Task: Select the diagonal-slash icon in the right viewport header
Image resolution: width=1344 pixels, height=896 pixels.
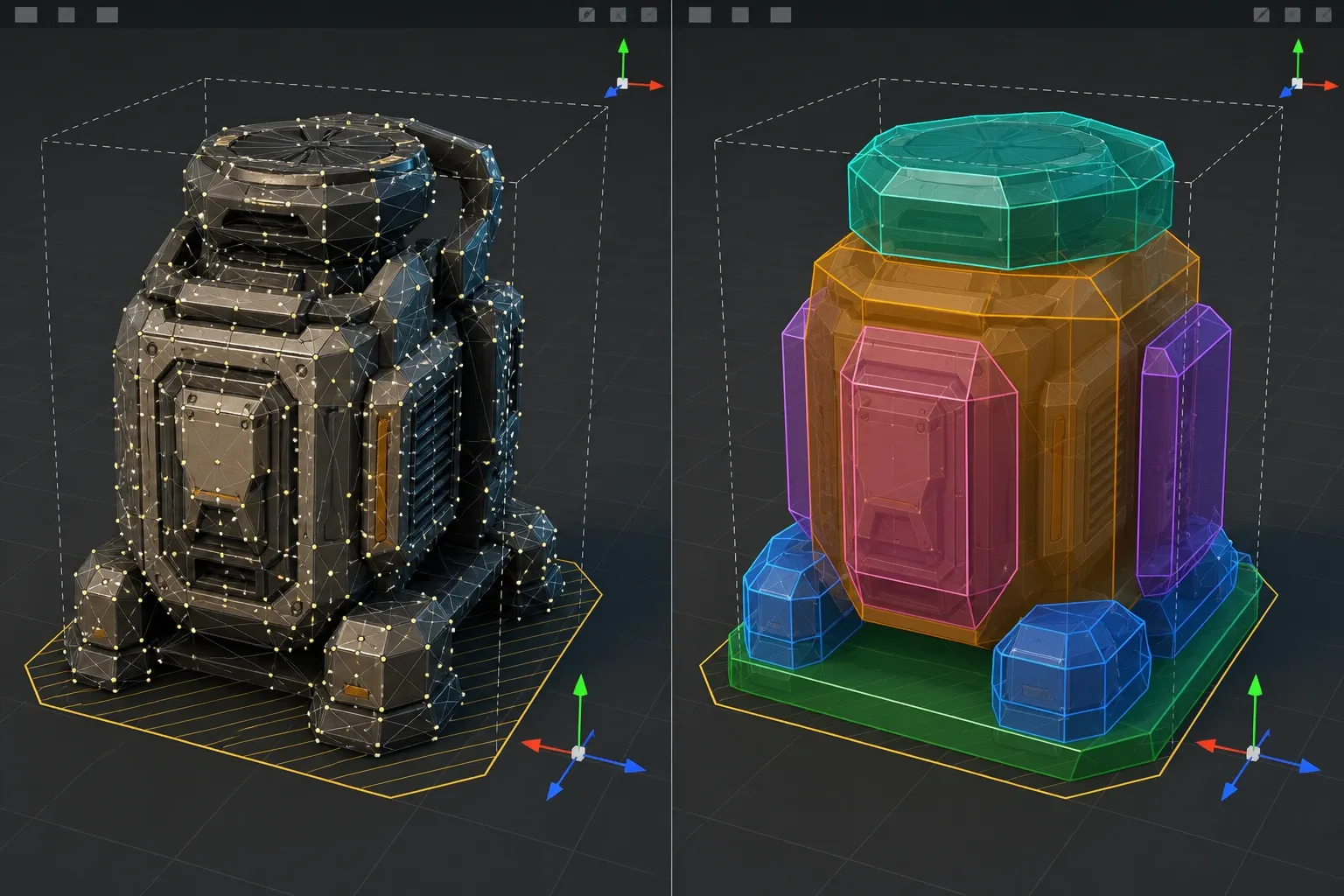Action: [1261, 15]
